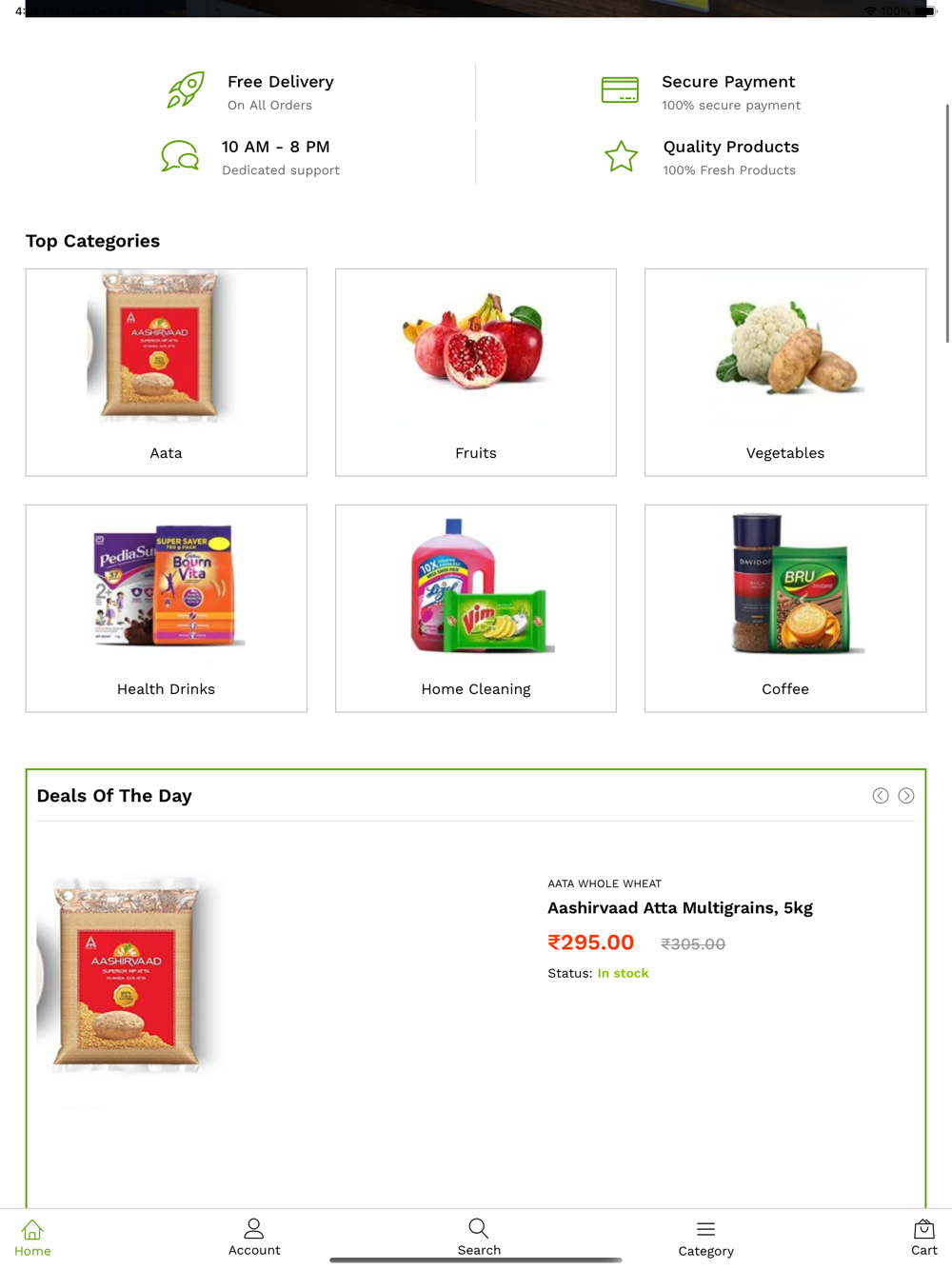
Task: Select the Vegetables category card
Action: pos(785,372)
